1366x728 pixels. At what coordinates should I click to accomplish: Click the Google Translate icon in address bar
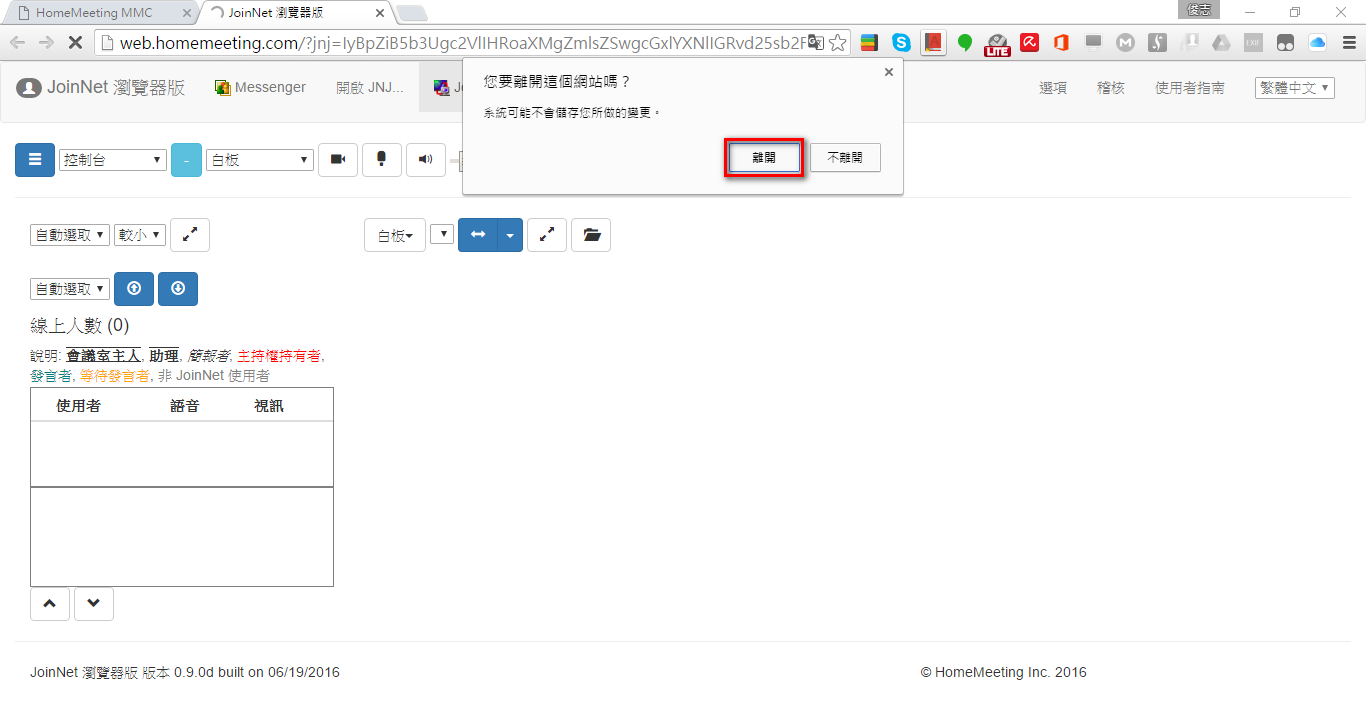(815, 42)
